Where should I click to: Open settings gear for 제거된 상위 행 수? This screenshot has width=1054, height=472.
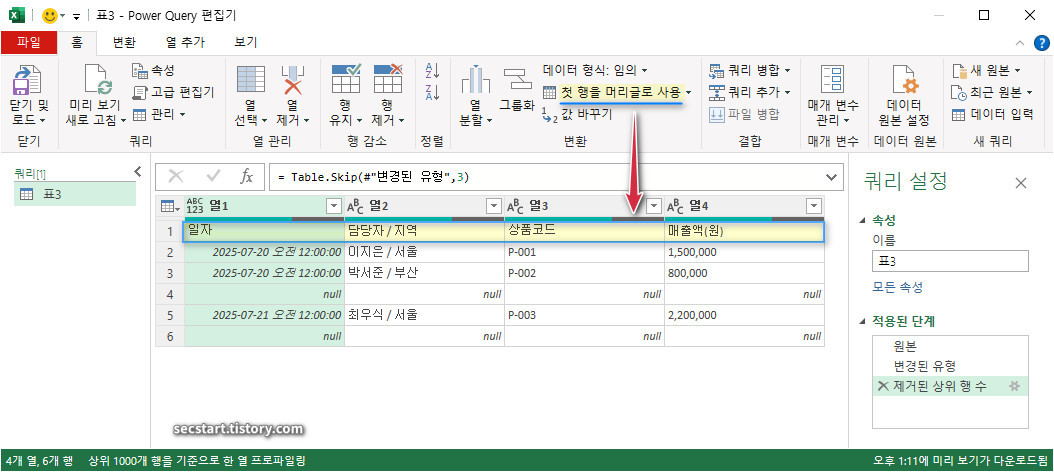coord(1015,386)
